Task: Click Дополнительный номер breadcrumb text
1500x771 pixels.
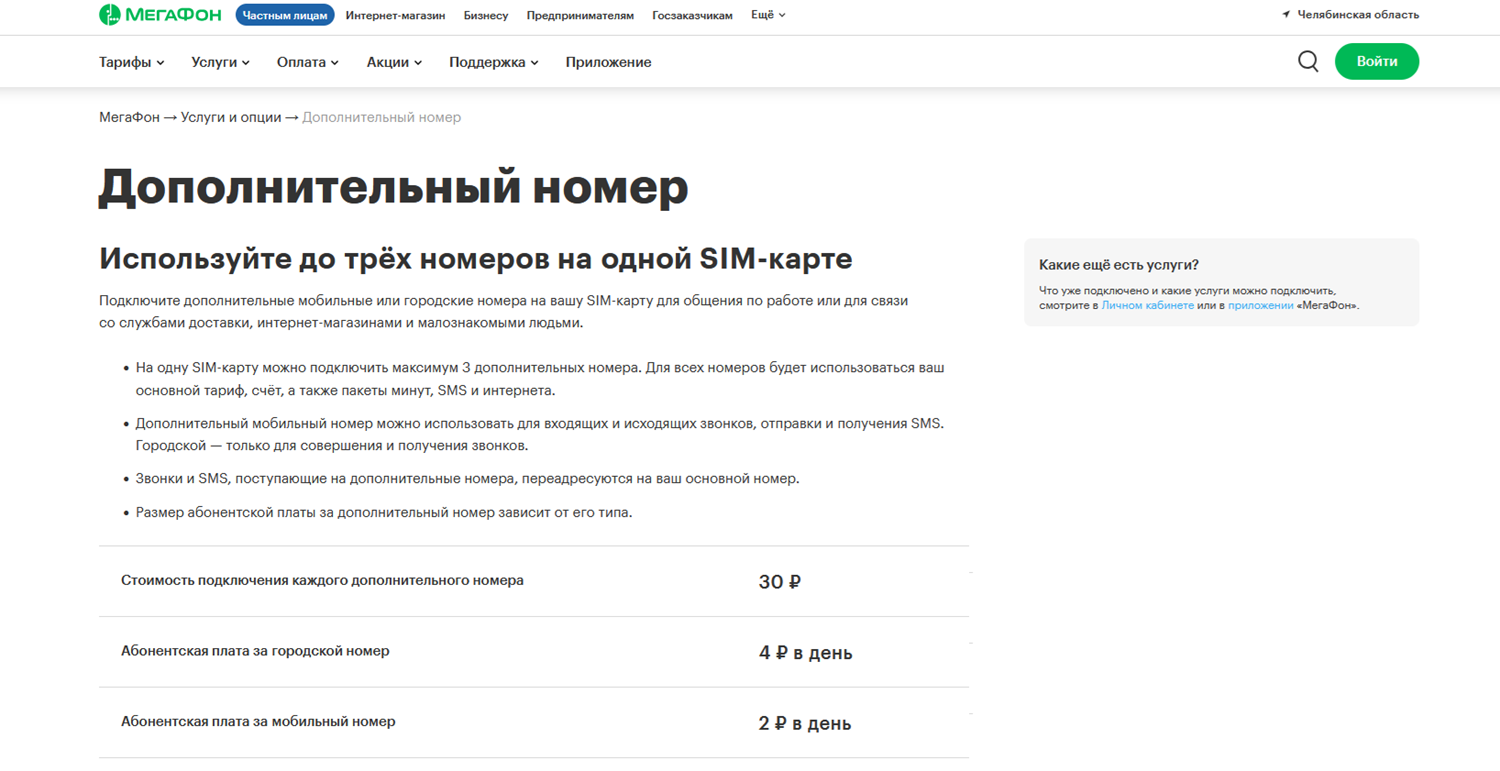Action: 382,117
